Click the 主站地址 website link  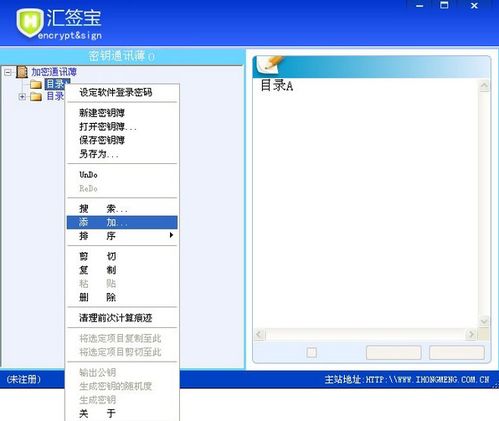[407, 379]
